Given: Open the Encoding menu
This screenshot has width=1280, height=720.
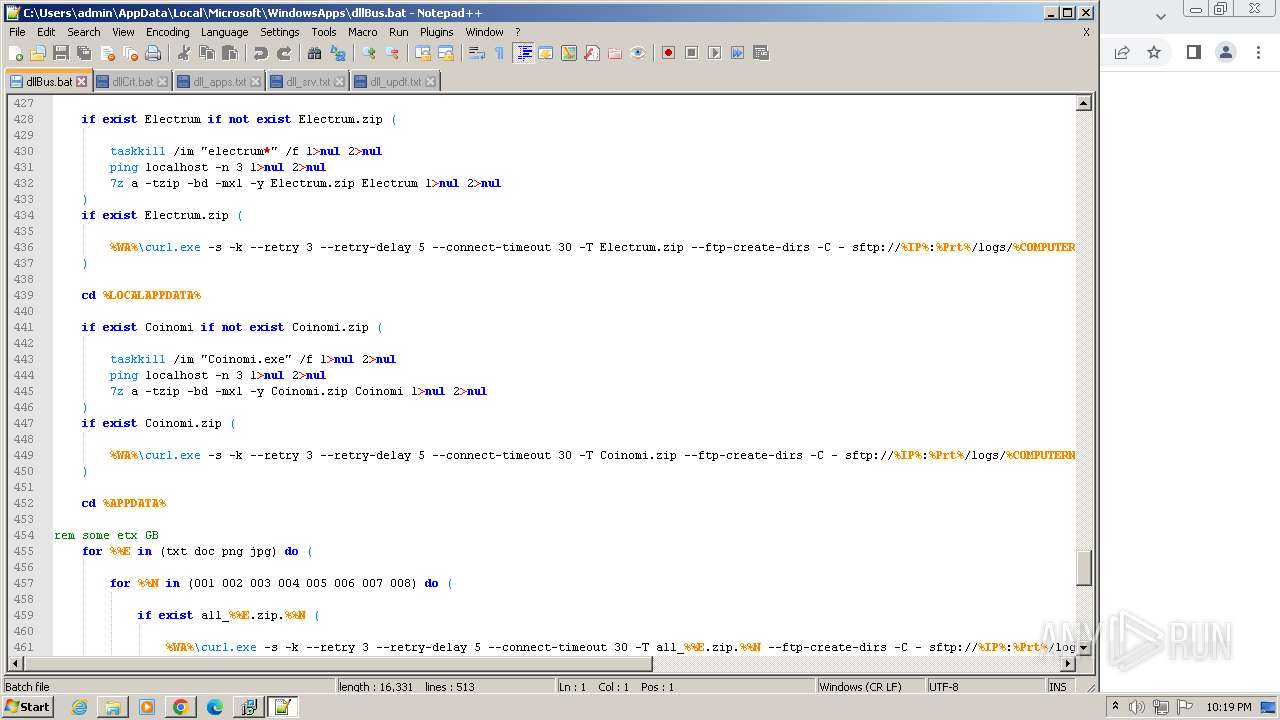Looking at the screenshot, I should click(x=167, y=32).
